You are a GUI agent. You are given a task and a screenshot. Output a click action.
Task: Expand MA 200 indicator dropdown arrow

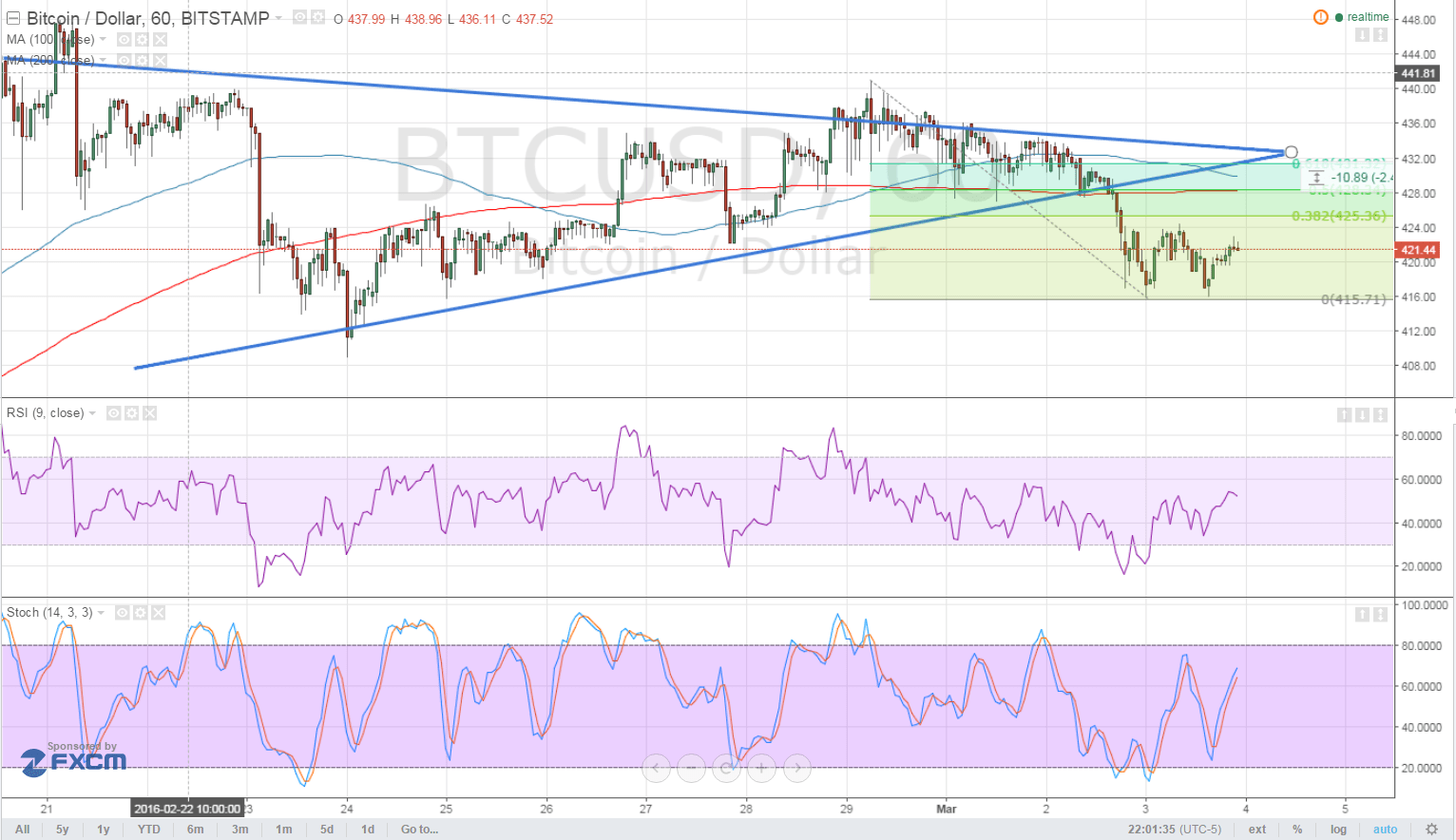[103, 61]
